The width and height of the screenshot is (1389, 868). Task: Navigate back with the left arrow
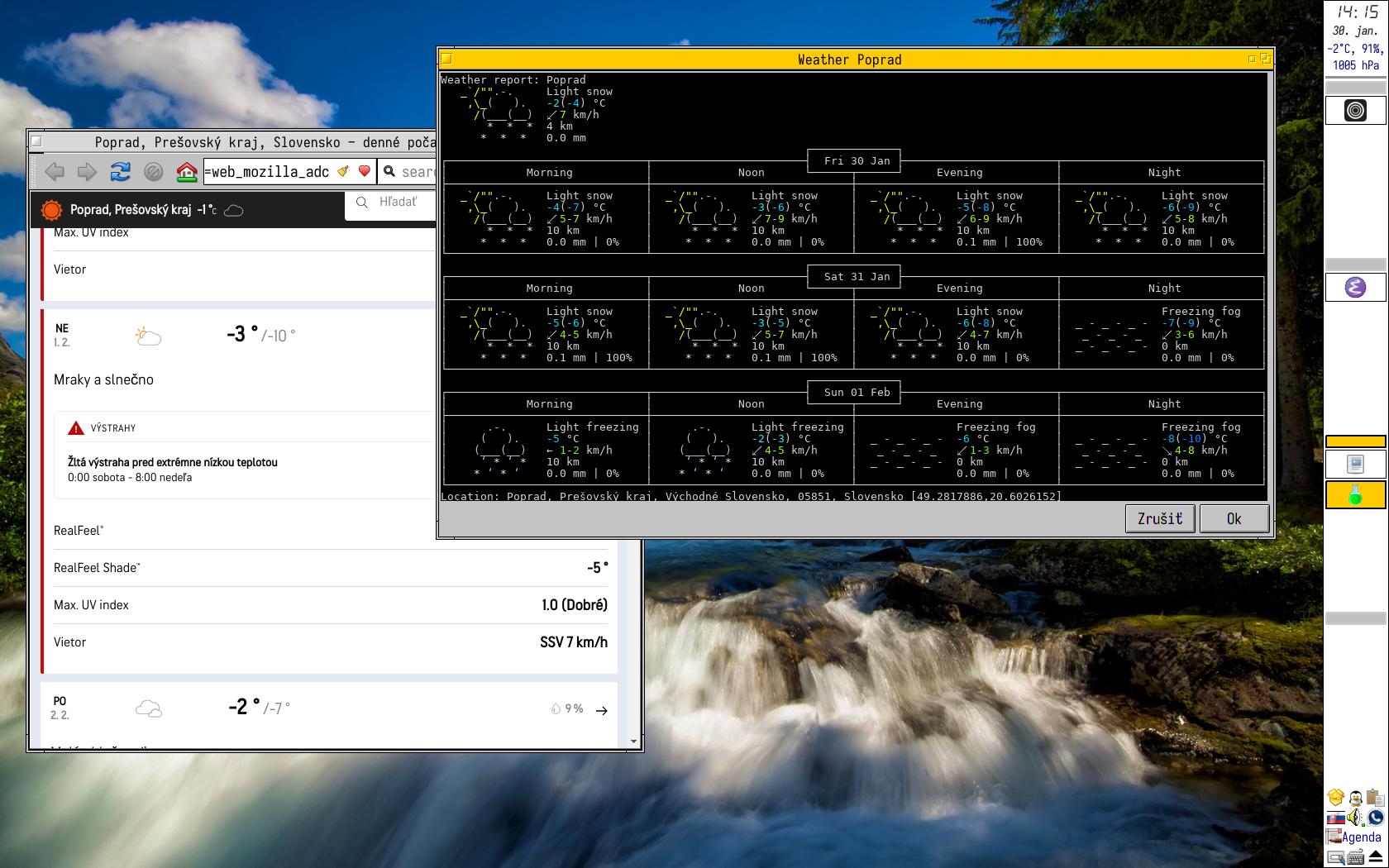click(x=55, y=171)
